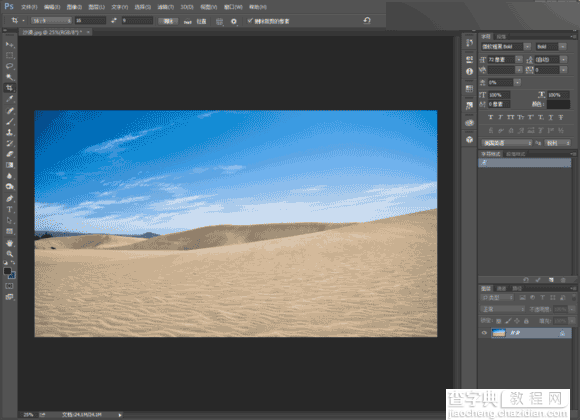Open font family dropdown in Character panel
This screenshot has width=580, height=420.
click(527, 47)
